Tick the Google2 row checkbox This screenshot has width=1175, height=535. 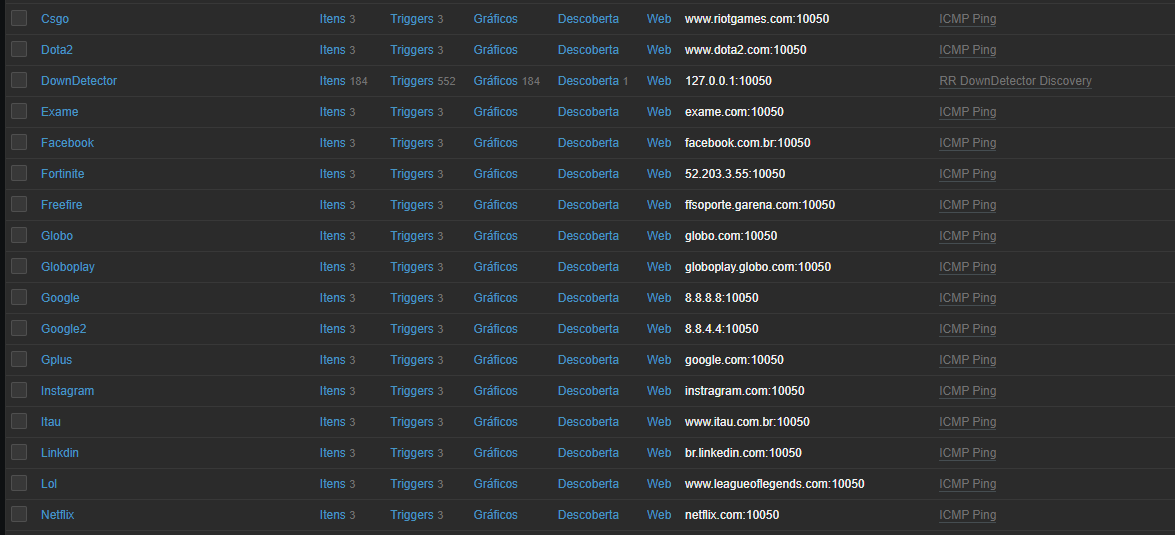coord(19,328)
